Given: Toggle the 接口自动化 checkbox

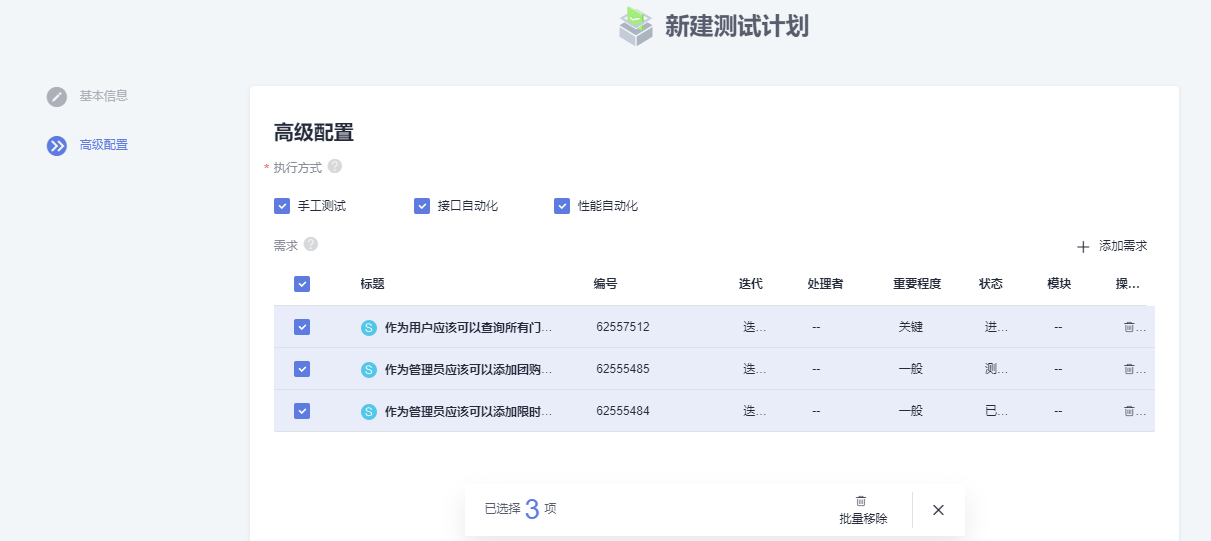Looking at the screenshot, I should click(x=422, y=206).
